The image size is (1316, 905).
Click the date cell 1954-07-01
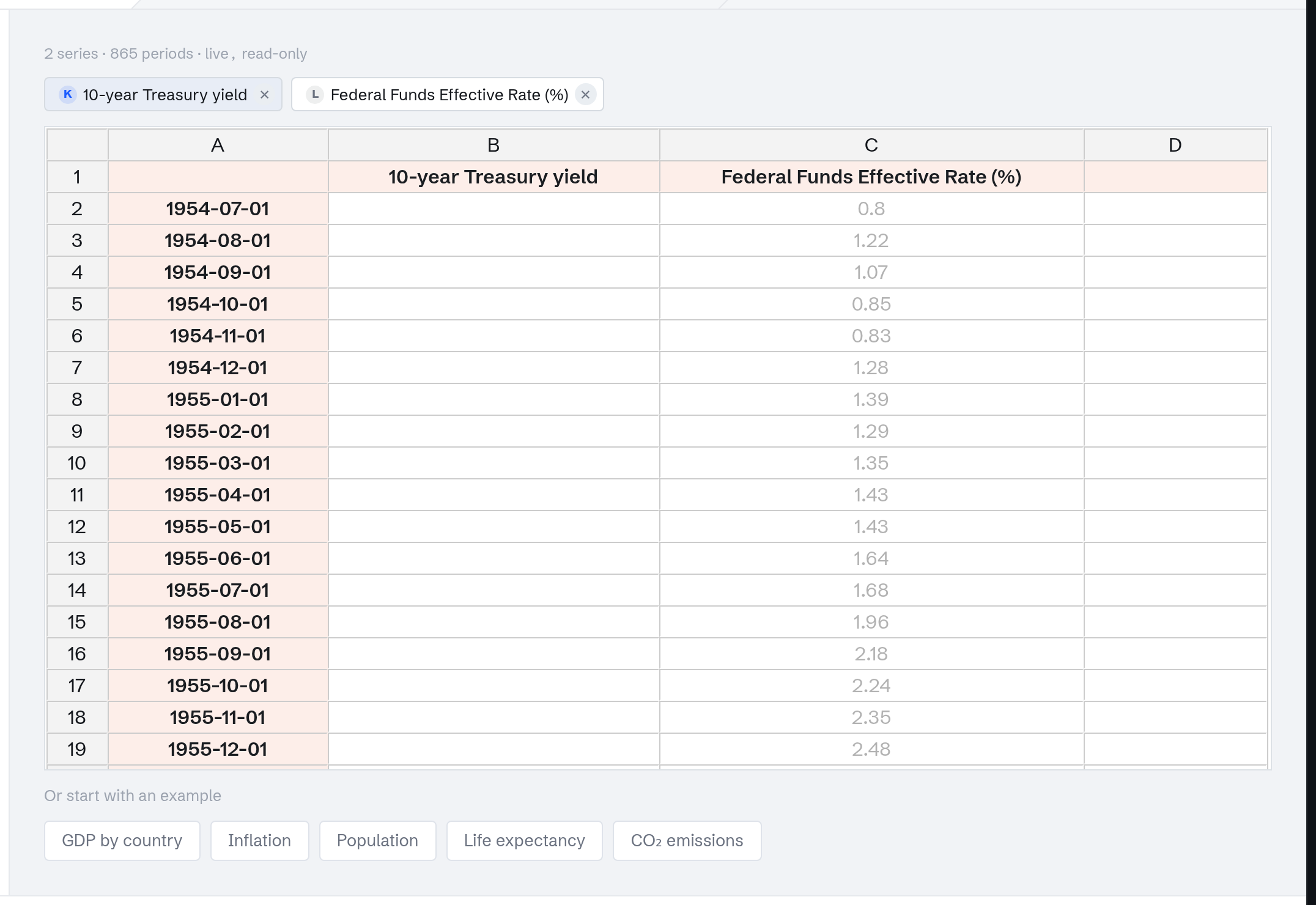[x=218, y=209]
